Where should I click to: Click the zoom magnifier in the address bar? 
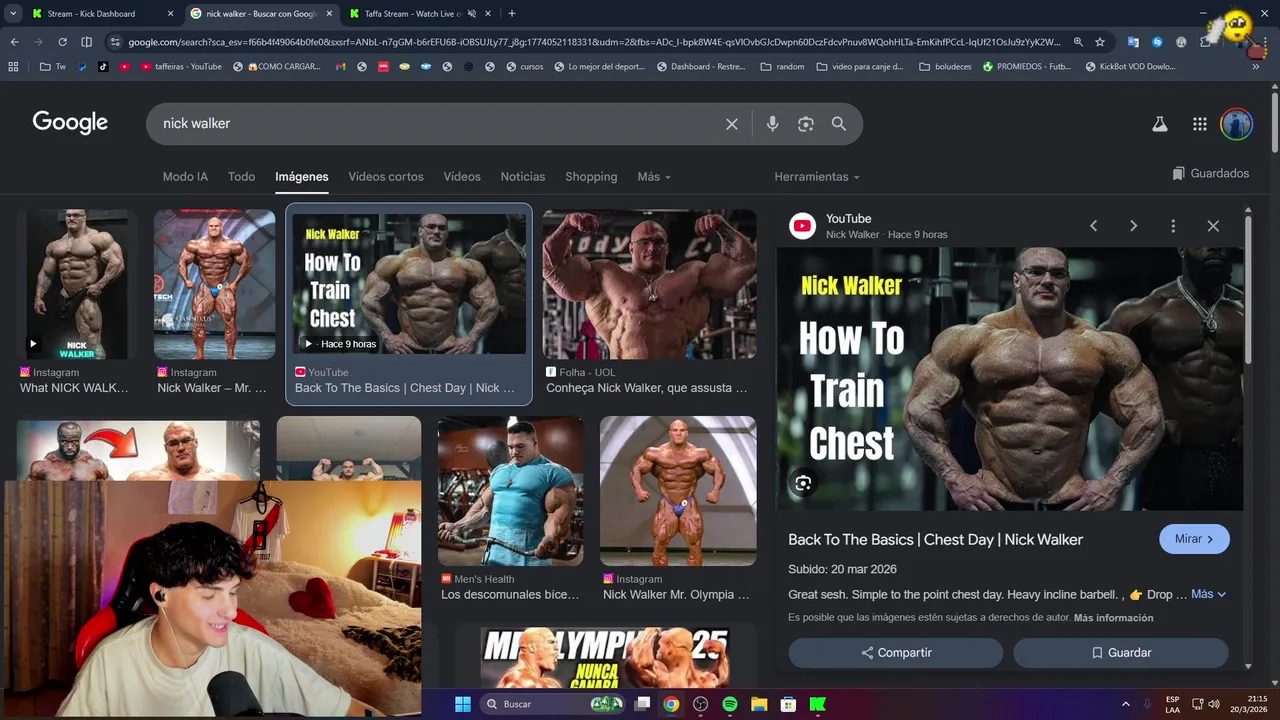[x=1078, y=42]
